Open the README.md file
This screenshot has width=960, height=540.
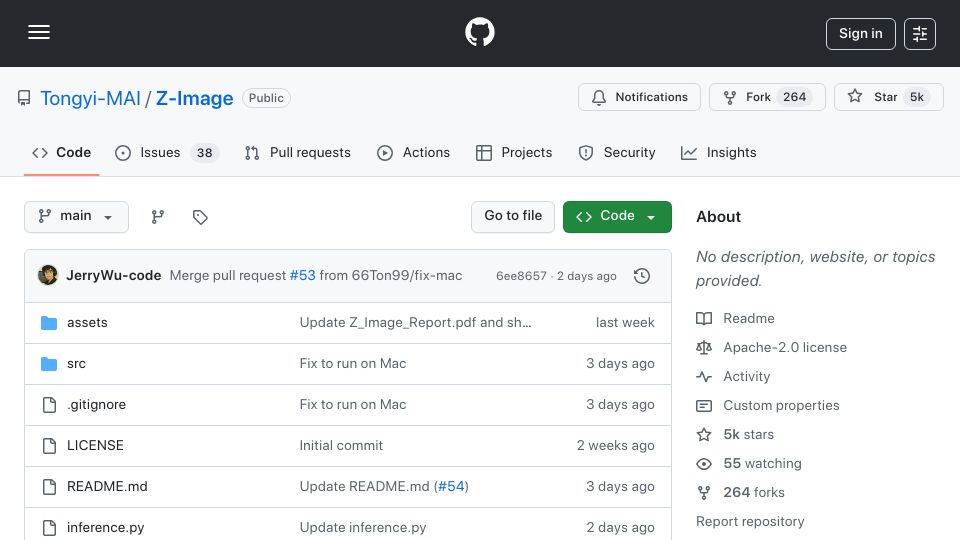(107, 487)
